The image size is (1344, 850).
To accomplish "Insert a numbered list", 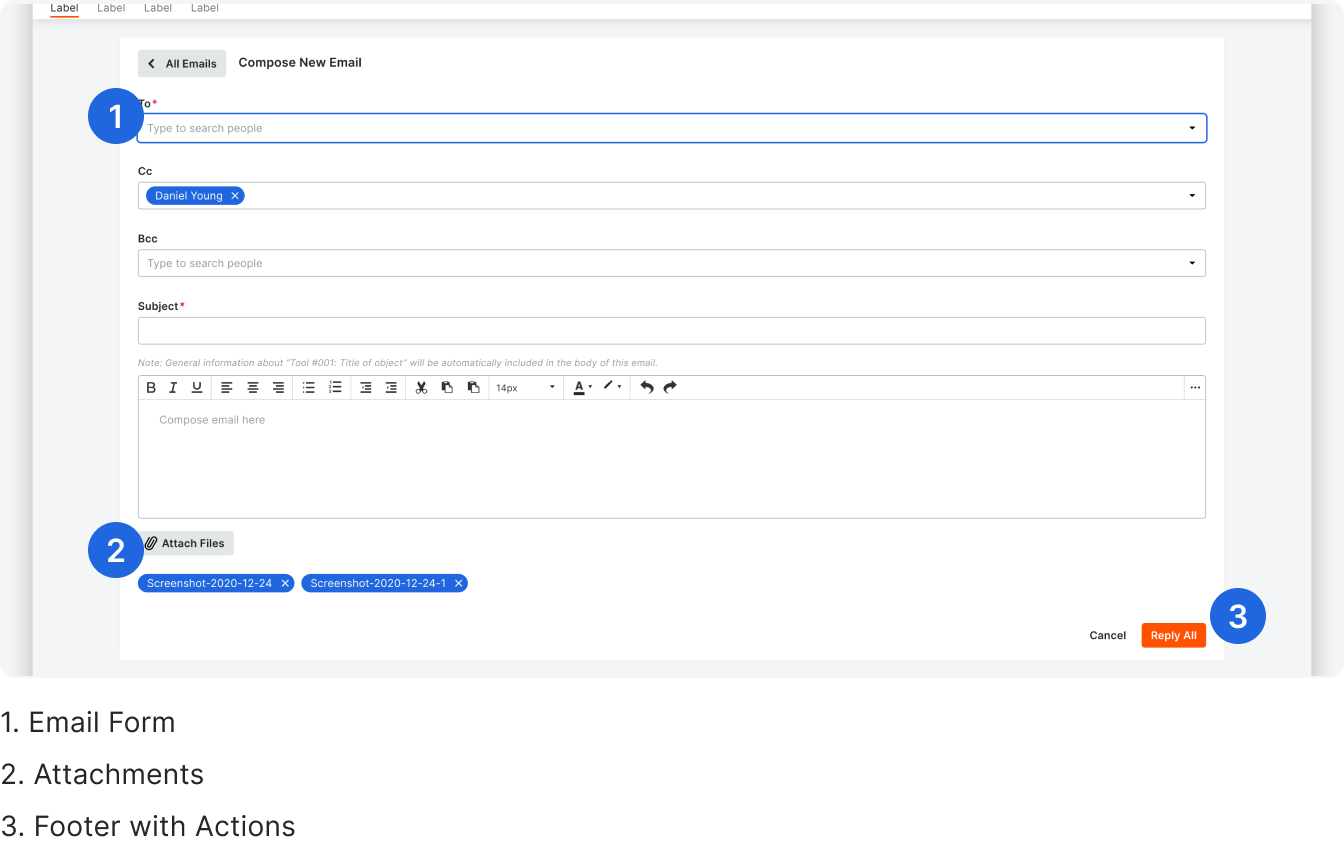I will 336,388.
